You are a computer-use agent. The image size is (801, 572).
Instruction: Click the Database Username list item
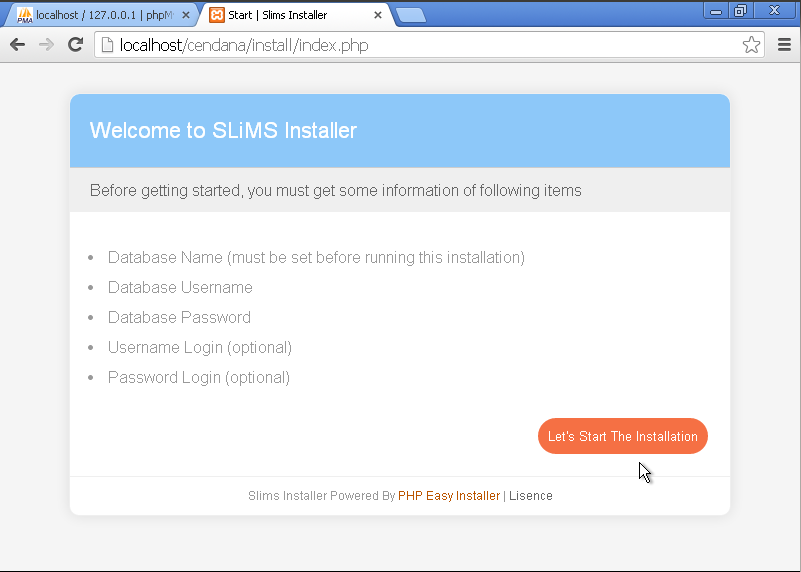pyautogui.click(x=180, y=288)
